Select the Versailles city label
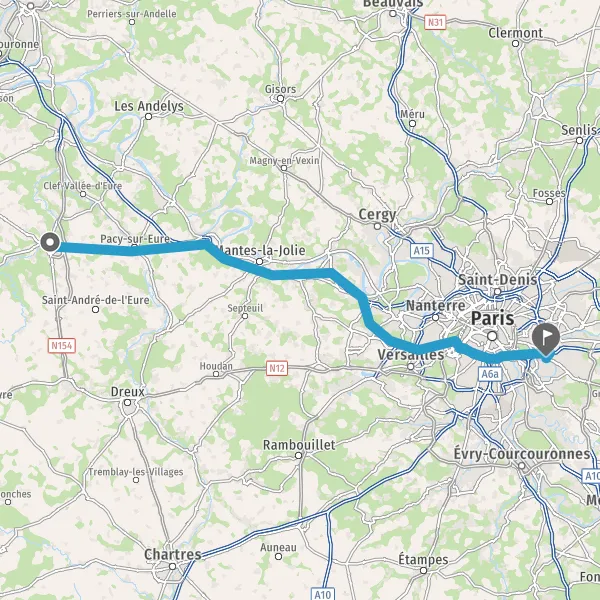The image size is (600, 600). pyautogui.click(x=411, y=354)
